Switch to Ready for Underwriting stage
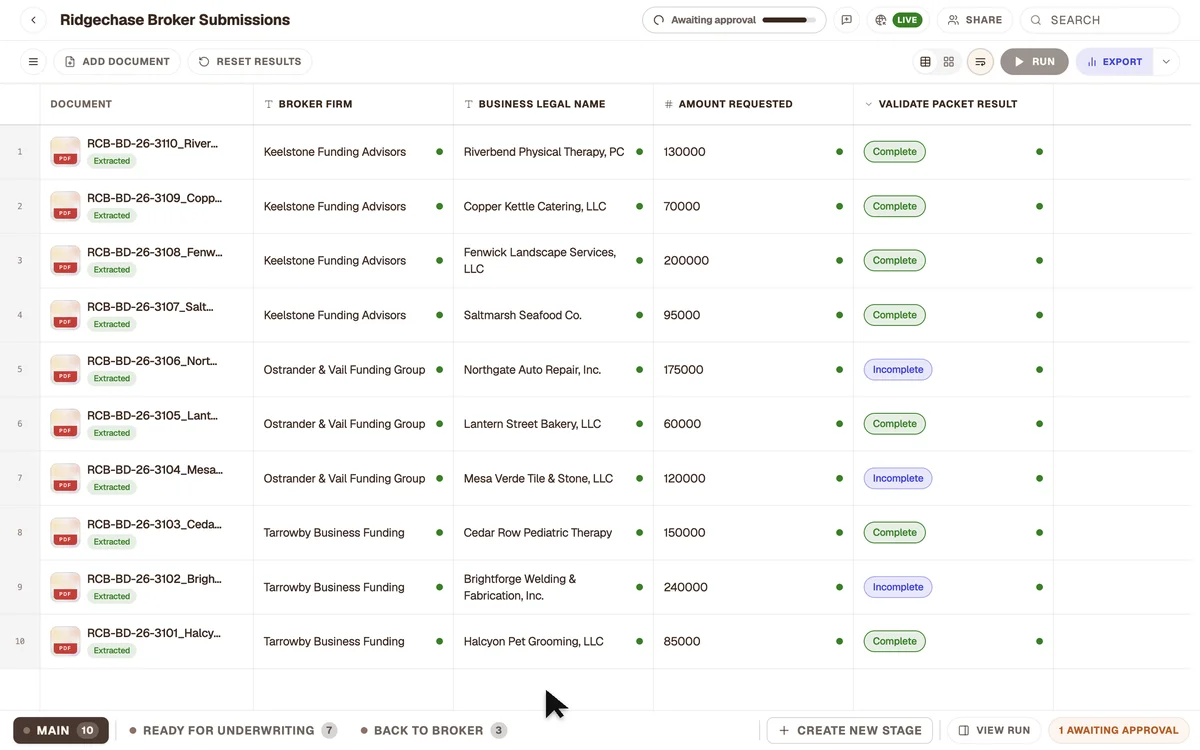The height and width of the screenshot is (750, 1200). point(233,731)
